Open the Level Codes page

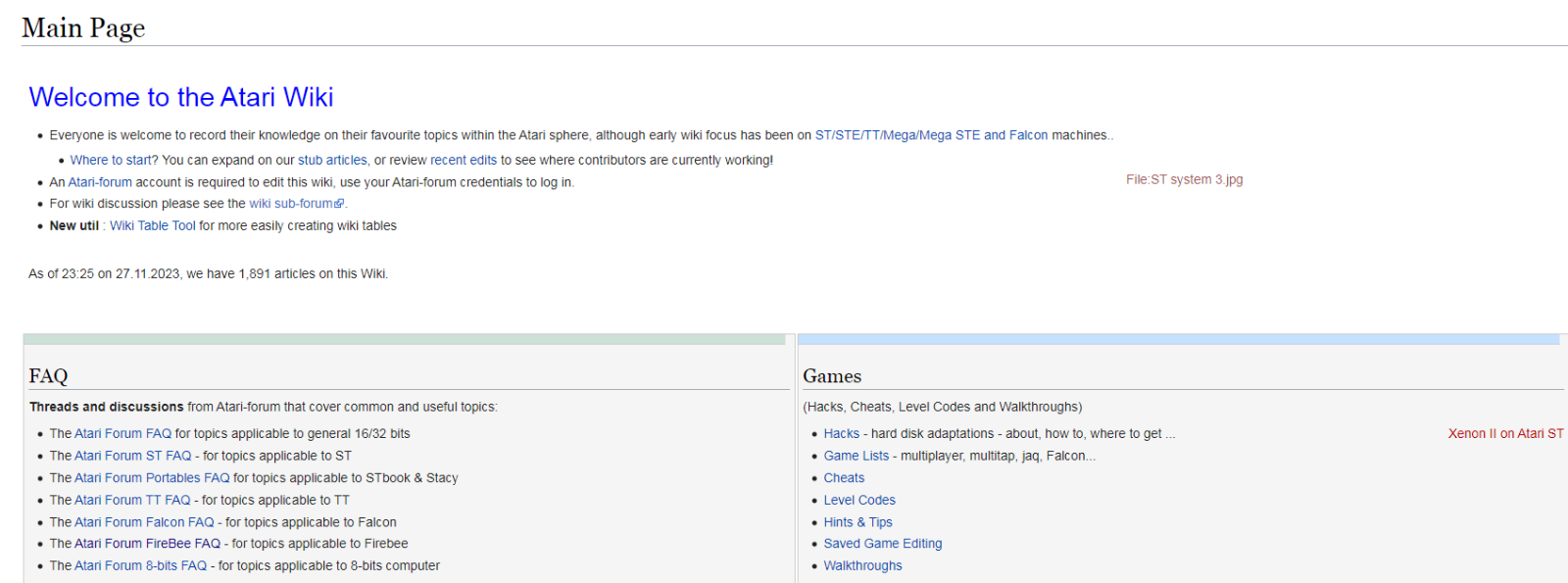(x=859, y=500)
